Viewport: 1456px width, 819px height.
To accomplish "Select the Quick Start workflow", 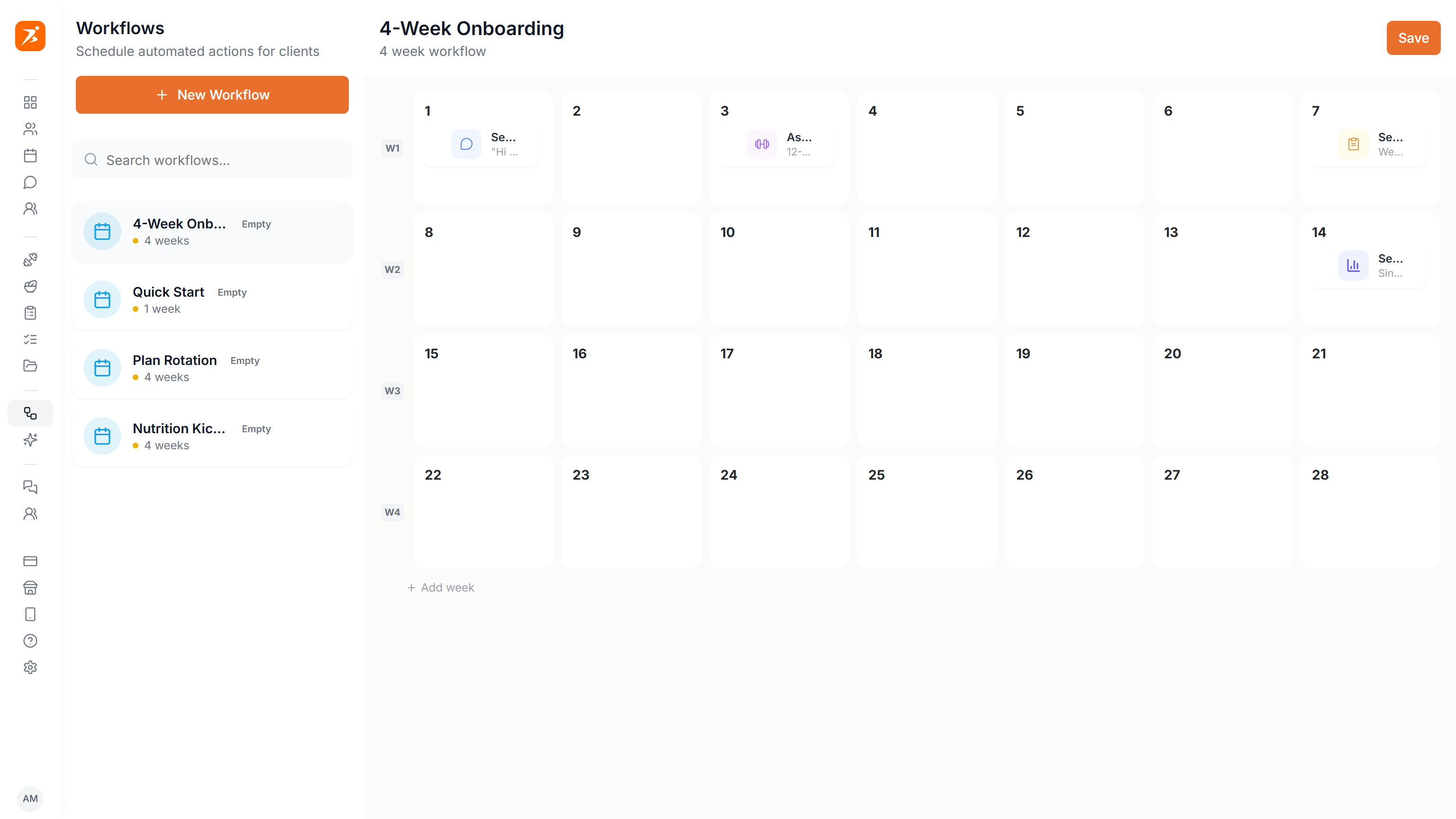I will tap(212, 300).
